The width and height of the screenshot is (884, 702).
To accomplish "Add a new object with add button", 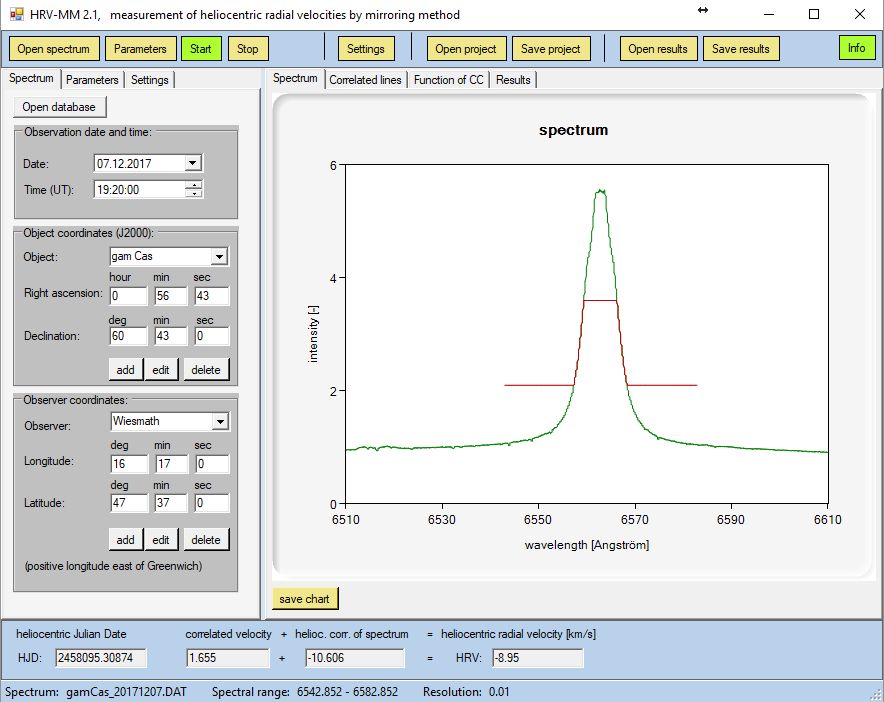I will coord(126,370).
